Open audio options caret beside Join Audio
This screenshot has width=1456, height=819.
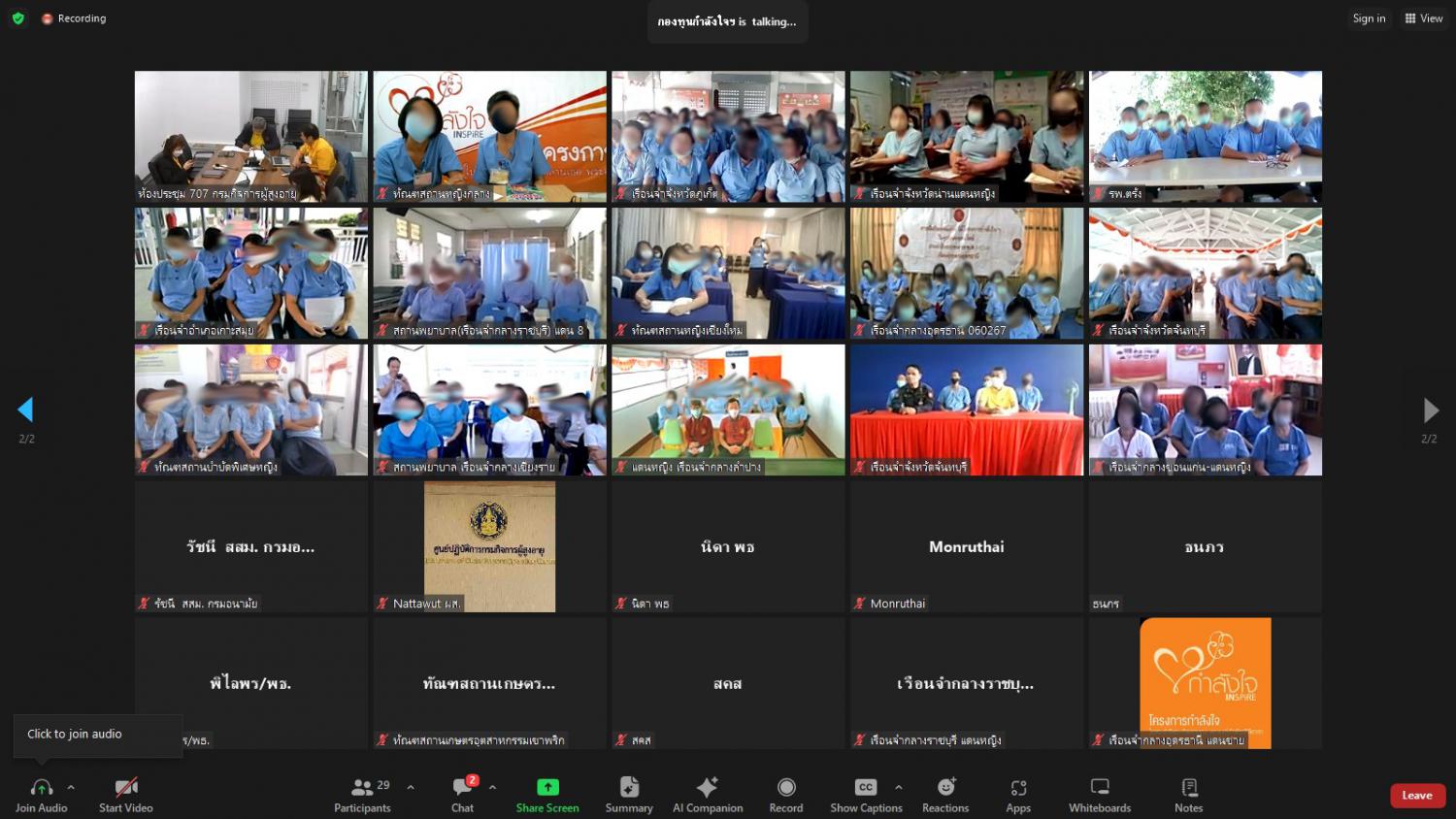(x=71, y=787)
